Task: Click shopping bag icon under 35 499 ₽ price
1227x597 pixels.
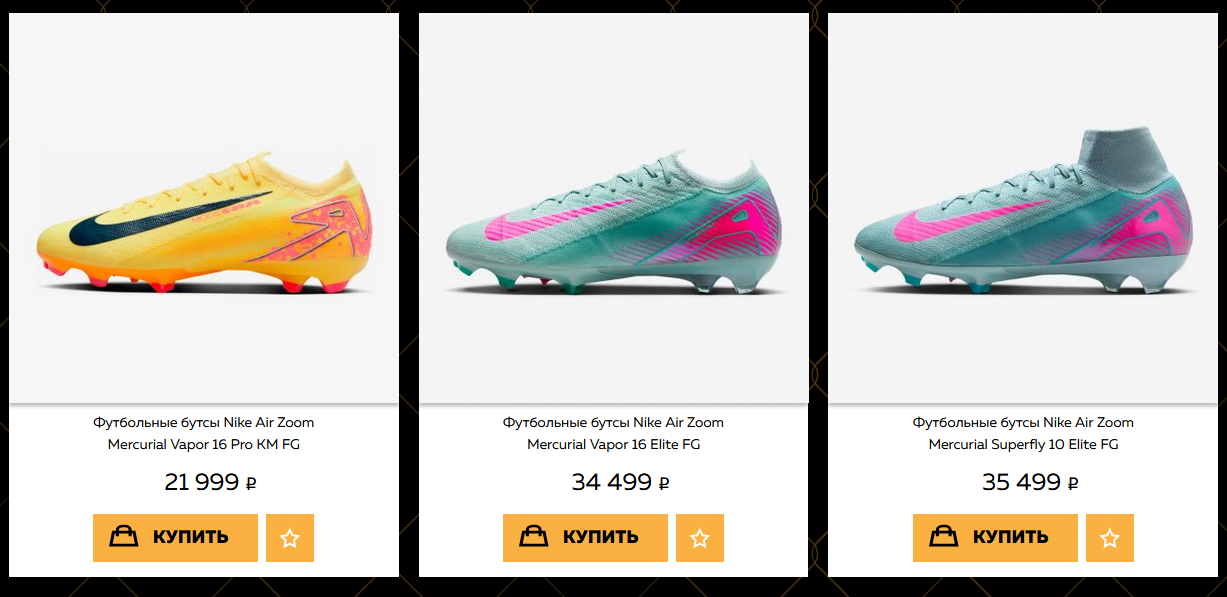Action: [x=944, y=537]
